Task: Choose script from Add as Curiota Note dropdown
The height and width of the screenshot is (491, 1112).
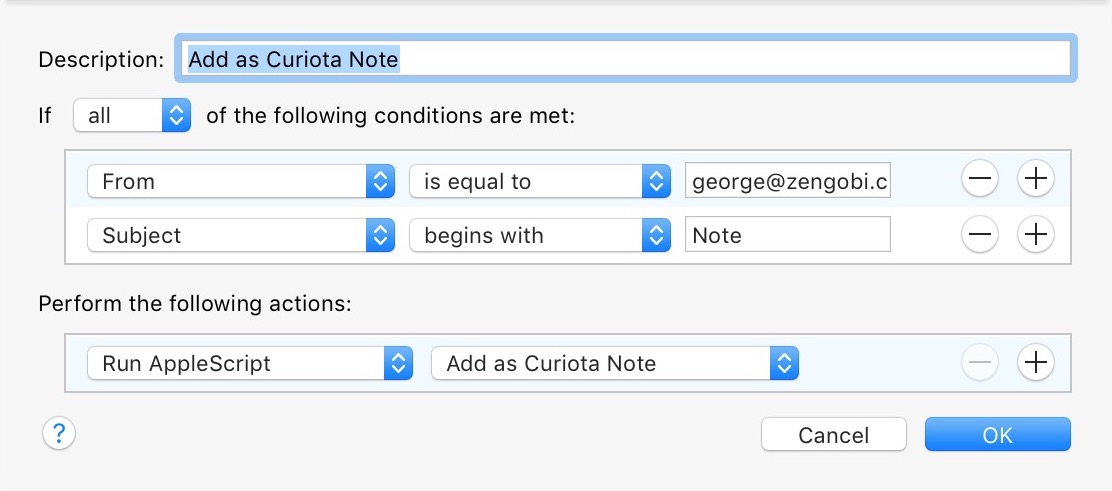Action: [x=614, y=364]
